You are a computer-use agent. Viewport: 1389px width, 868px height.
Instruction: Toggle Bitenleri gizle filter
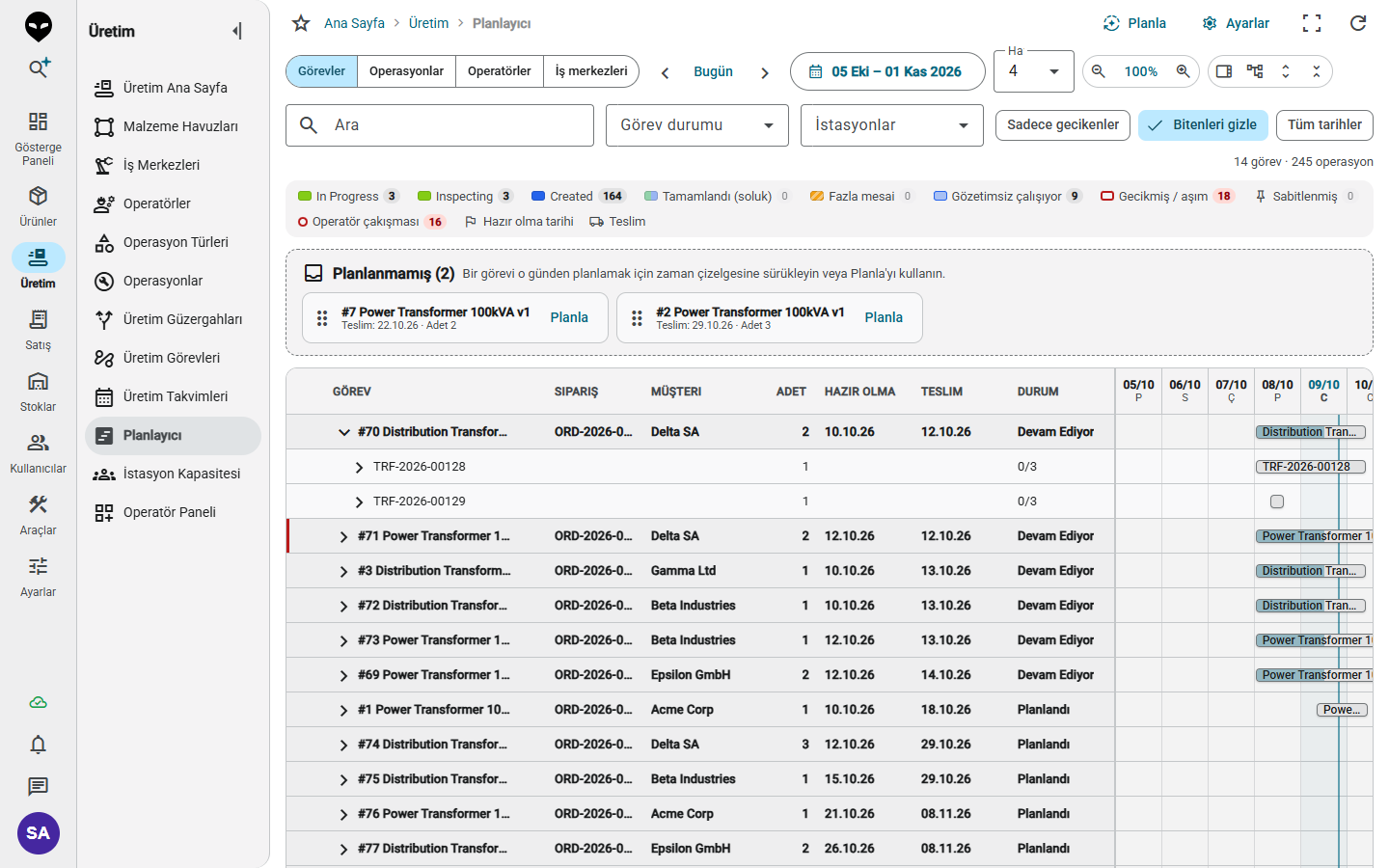(x=1203, y=124)
